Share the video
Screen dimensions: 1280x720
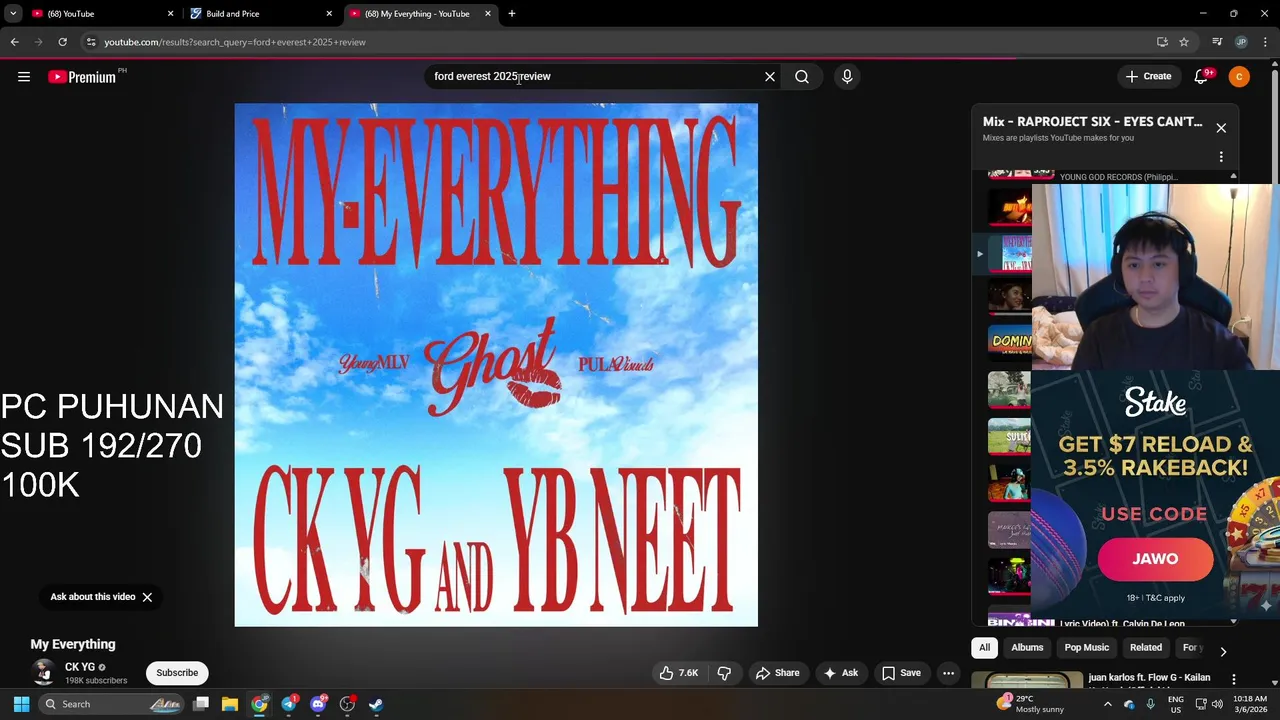click(777, 673)
